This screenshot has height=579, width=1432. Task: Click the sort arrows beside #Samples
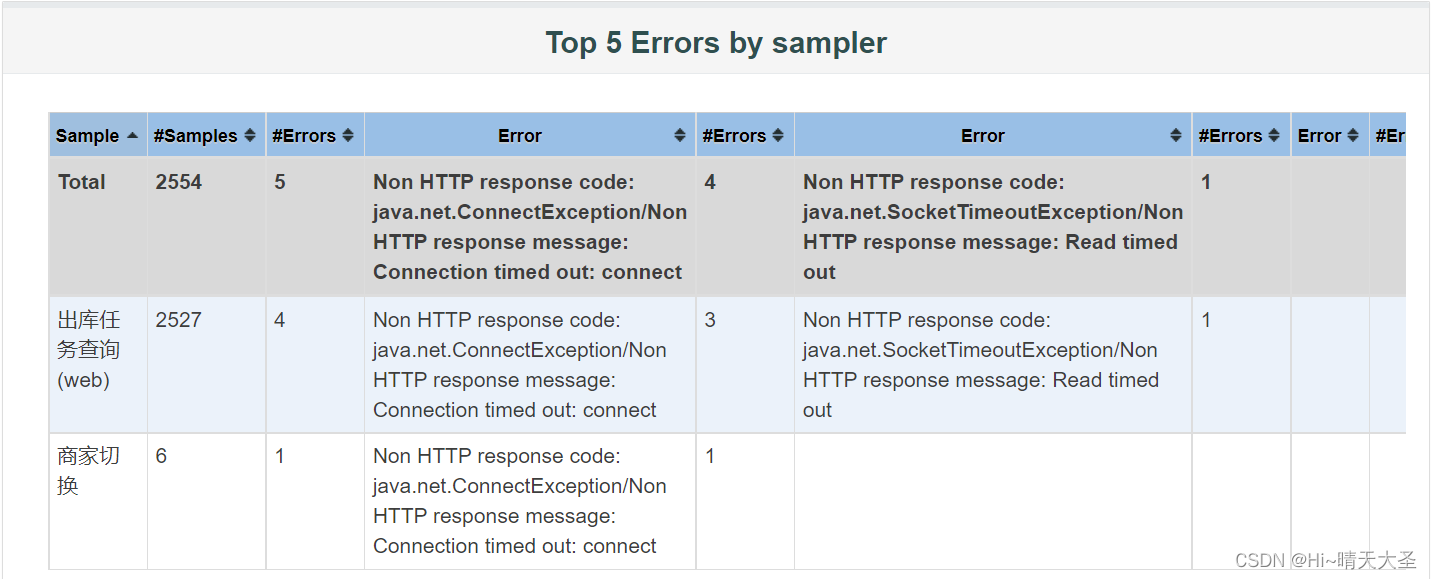click(250, 136)
